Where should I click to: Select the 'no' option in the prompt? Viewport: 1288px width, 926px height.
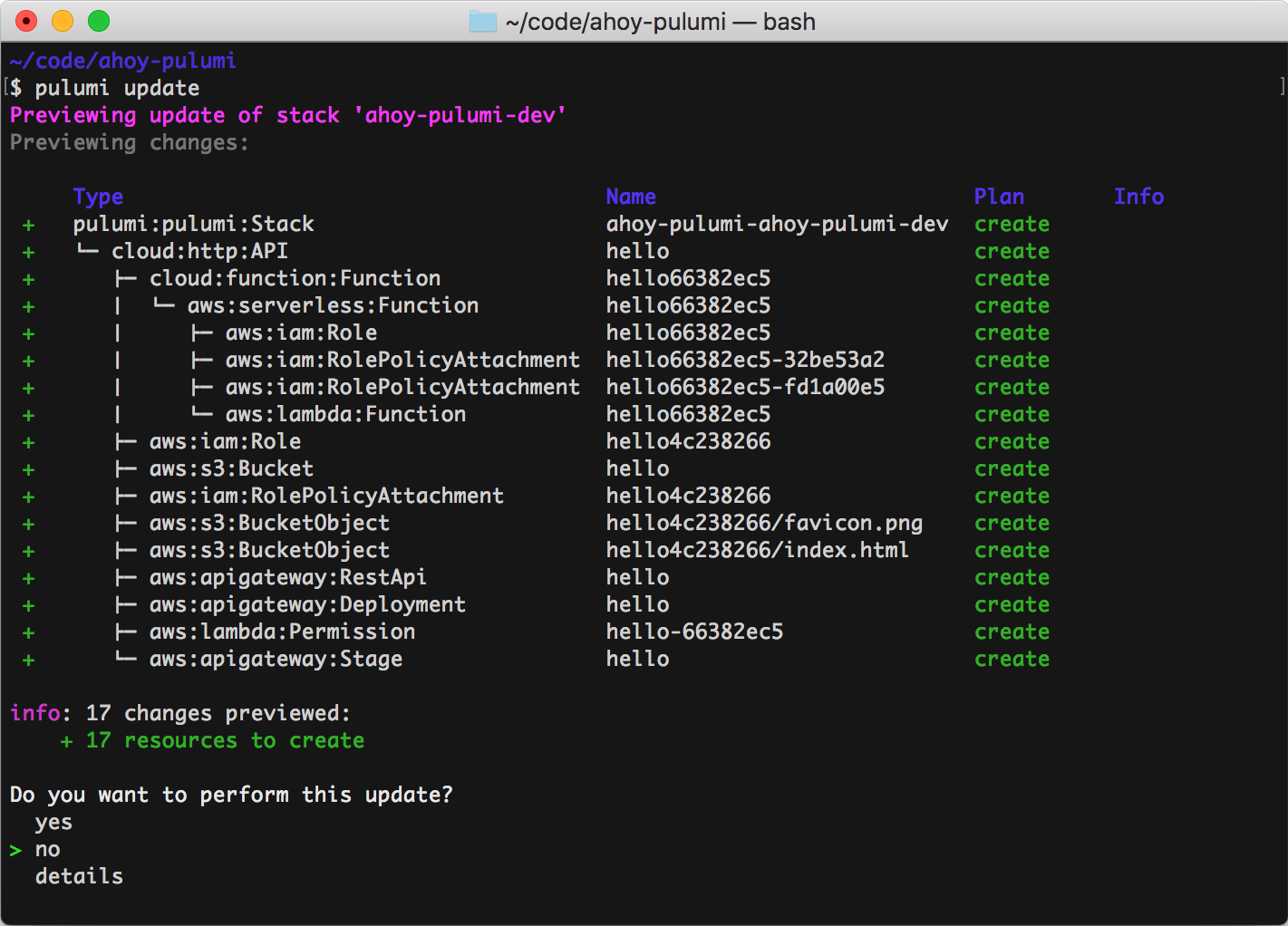click(x=47, y=849)
